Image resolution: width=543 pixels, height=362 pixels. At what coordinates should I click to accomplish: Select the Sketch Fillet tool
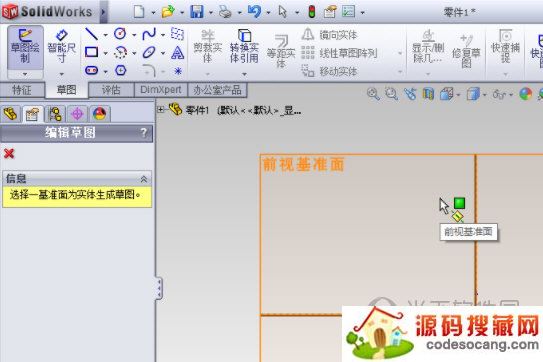(149, 71)
